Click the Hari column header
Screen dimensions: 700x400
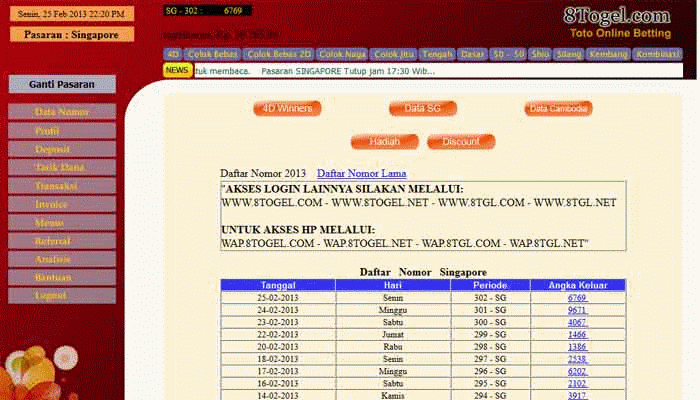(x=393, y=285)
